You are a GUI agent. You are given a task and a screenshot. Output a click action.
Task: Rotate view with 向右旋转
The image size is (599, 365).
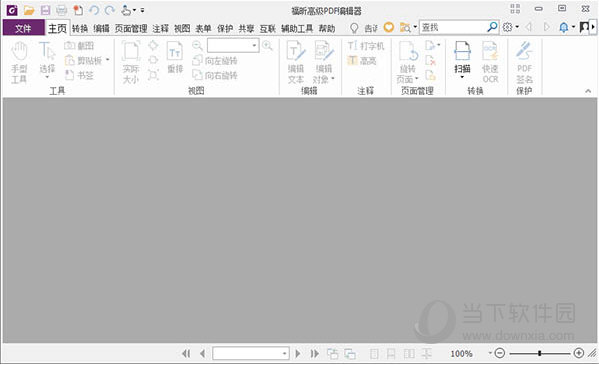tap(215, 75)
